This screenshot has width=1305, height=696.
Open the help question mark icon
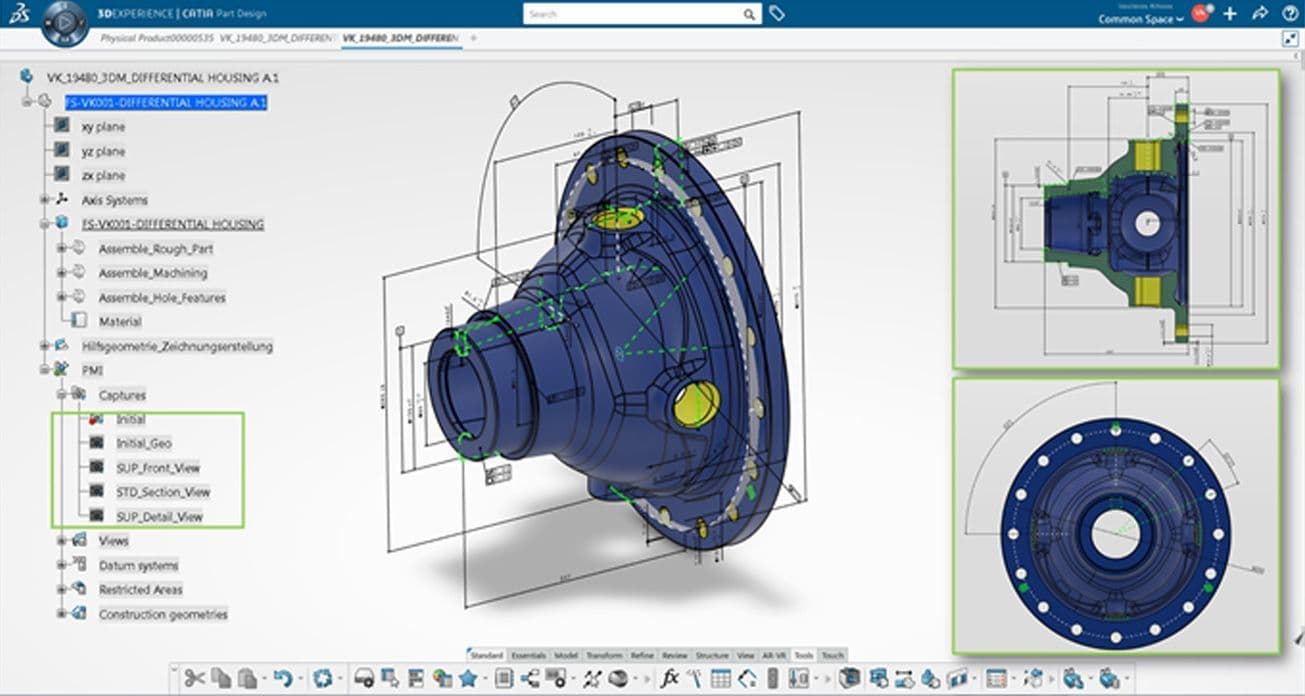point(1288,14)
